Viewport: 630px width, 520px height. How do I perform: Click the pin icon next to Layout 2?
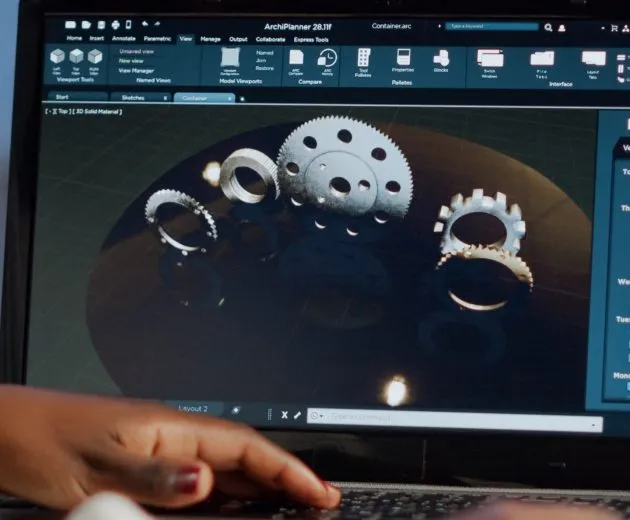coord(236,410)
